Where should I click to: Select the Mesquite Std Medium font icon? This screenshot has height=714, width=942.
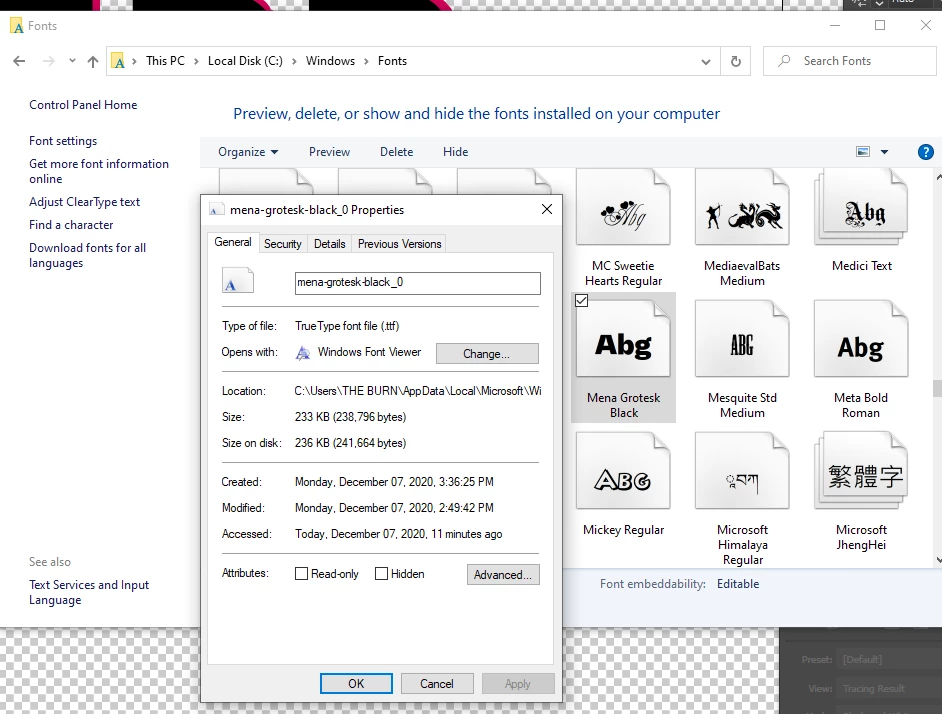click(742, 340)
